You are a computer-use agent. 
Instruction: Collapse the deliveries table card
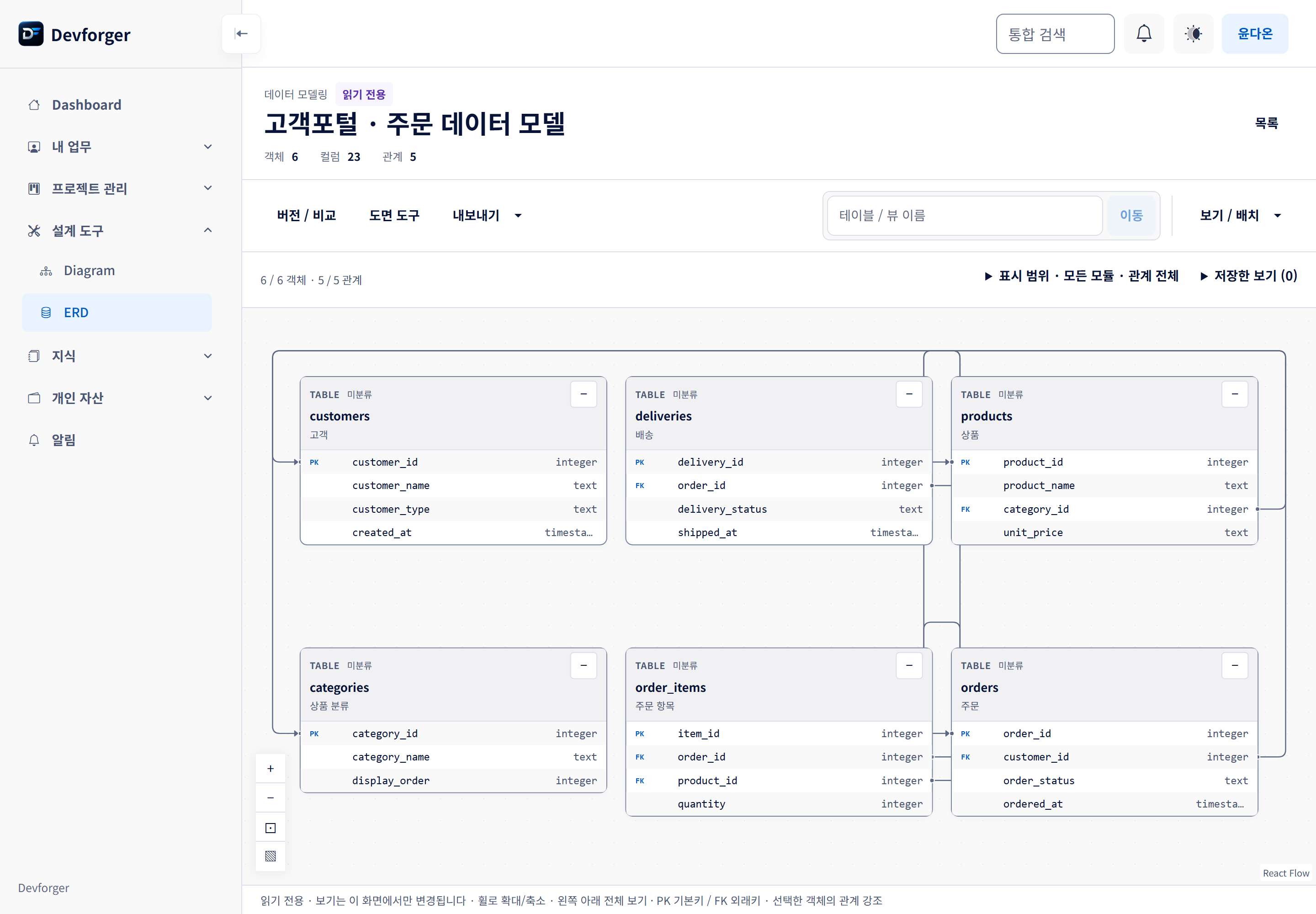coord(909,394)
